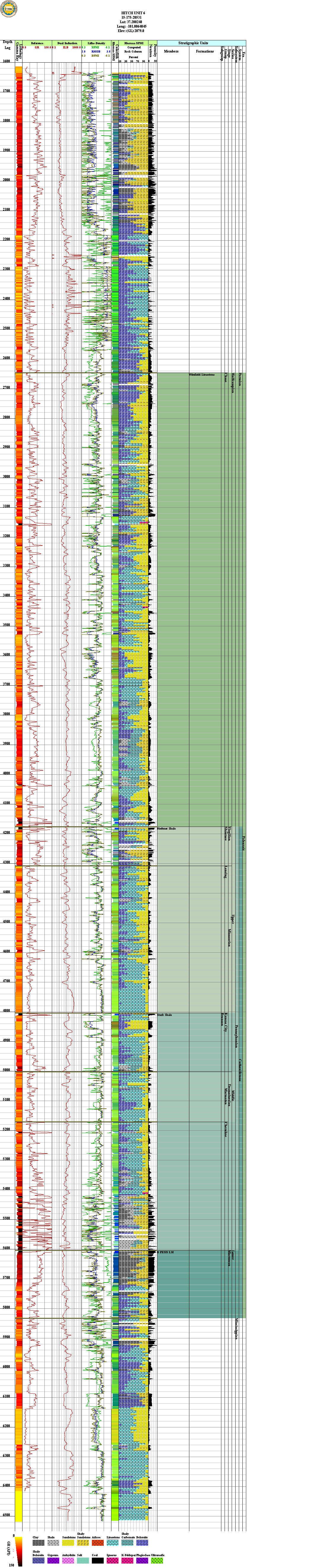Click the 1600 depth label
Screen dimensions: 320x1568
6,61
